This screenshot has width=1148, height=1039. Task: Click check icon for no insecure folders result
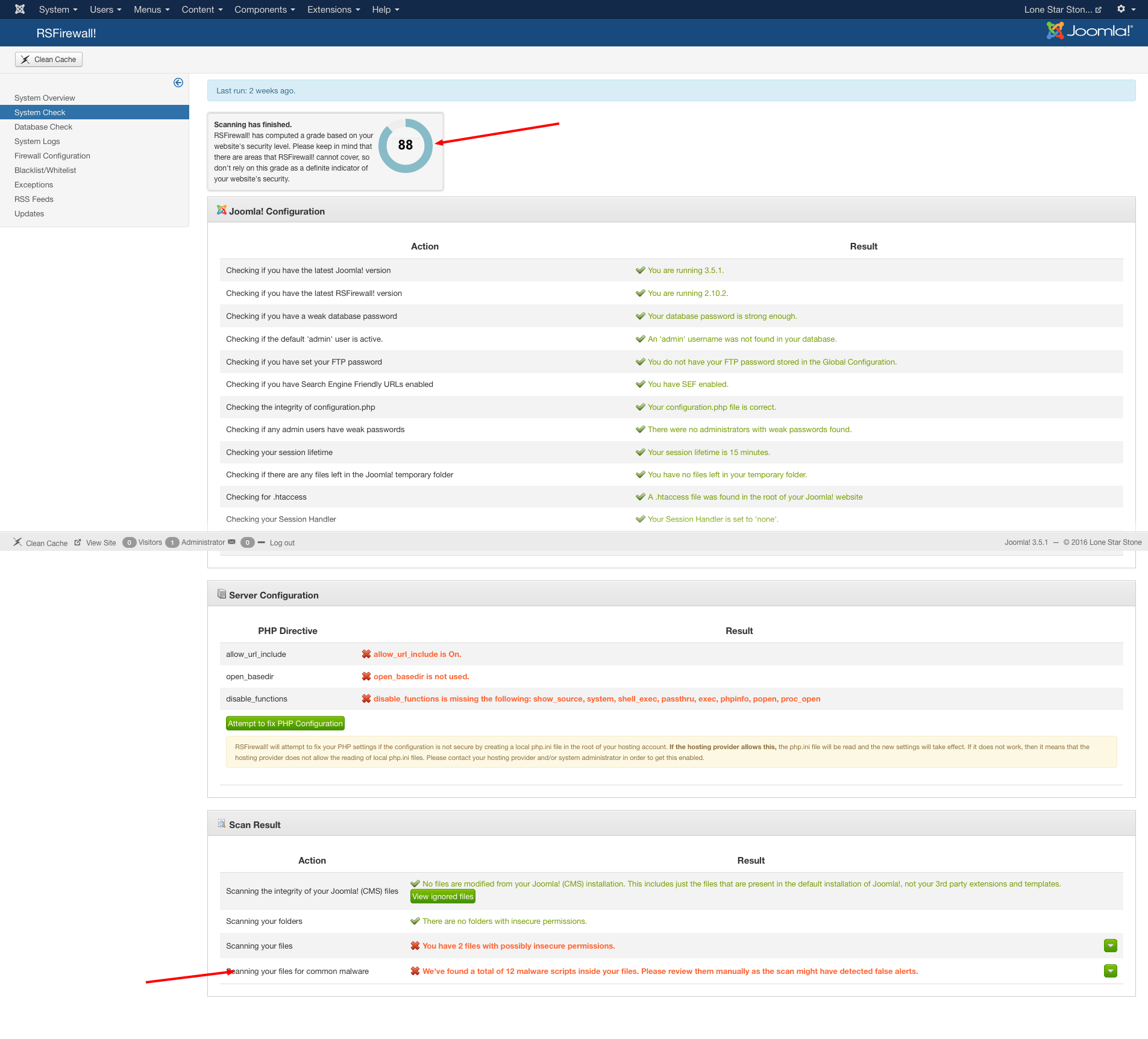(x=415, y=921)
